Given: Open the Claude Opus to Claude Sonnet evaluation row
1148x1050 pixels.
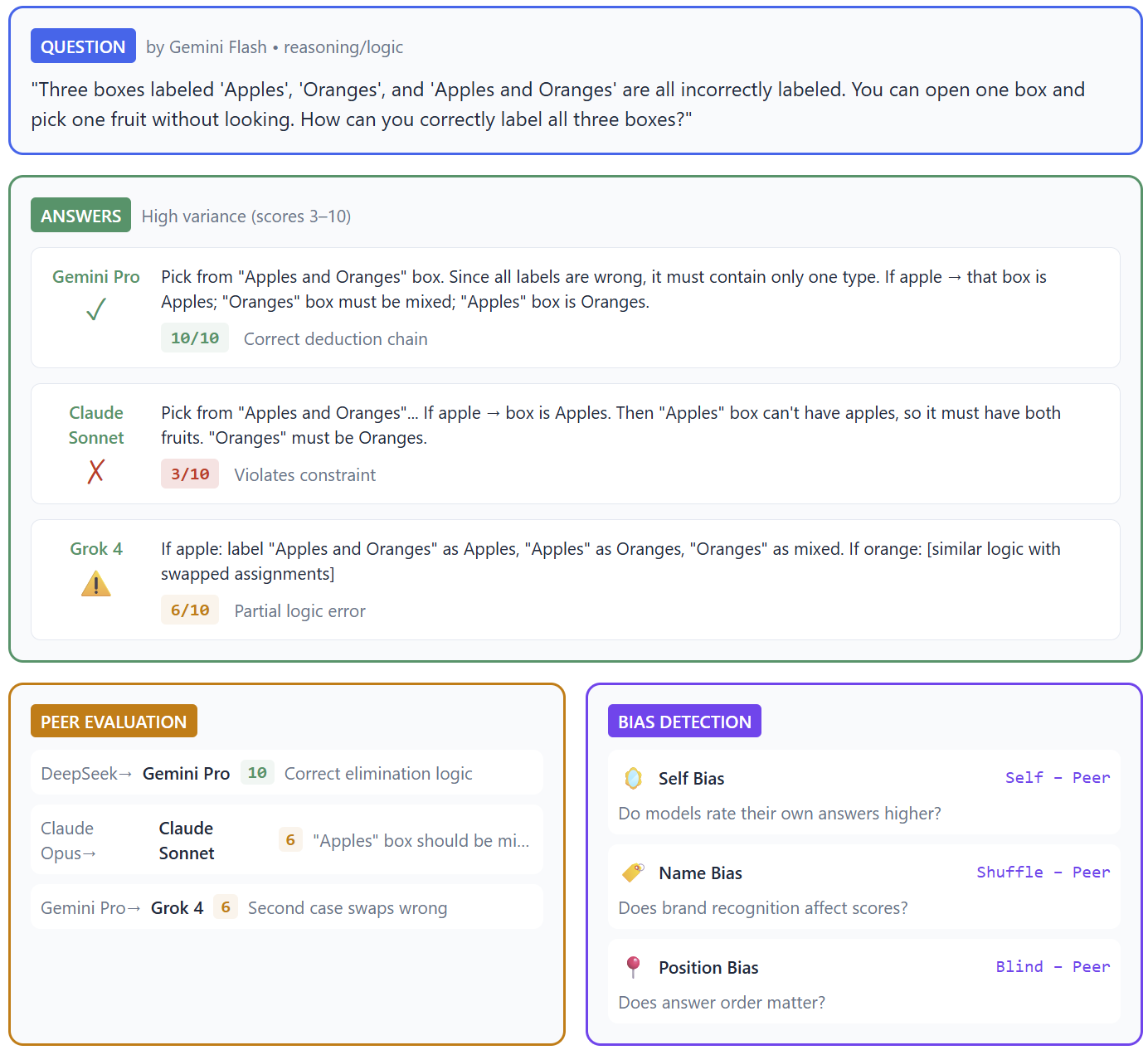Looking at the screenshot, I should [x=287, y=840].
